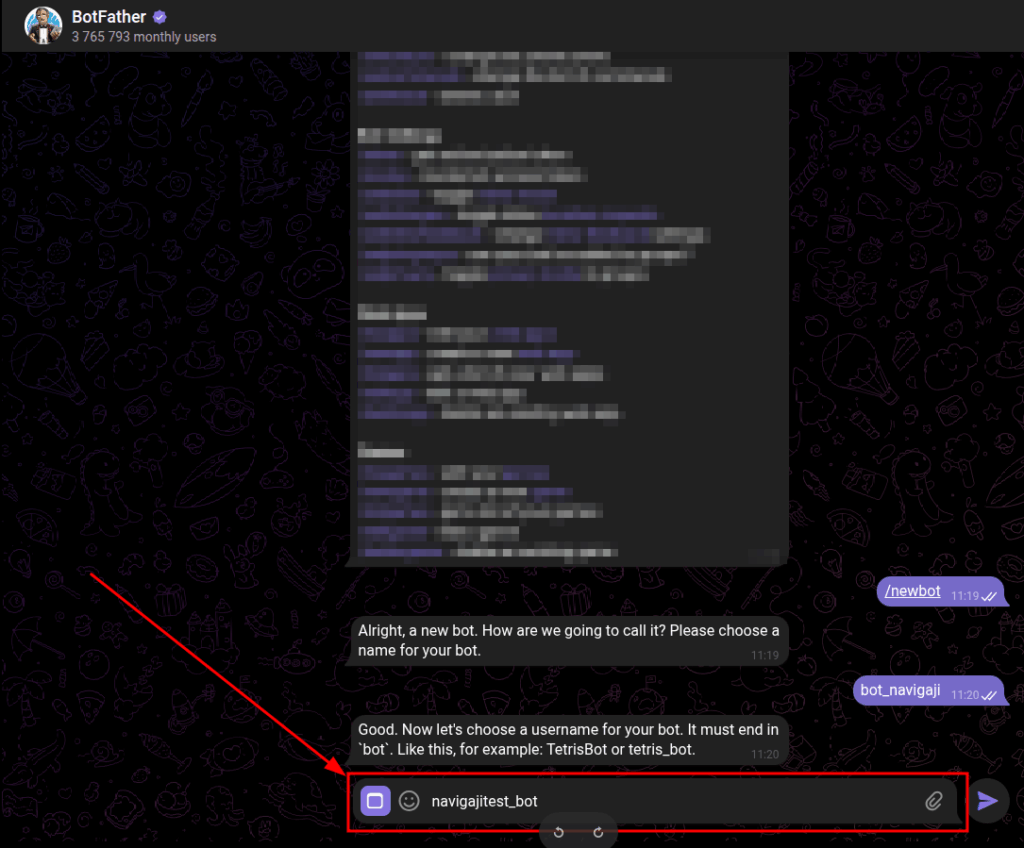Click the 11:19 timestamp on name prompt

coord(765,655)
